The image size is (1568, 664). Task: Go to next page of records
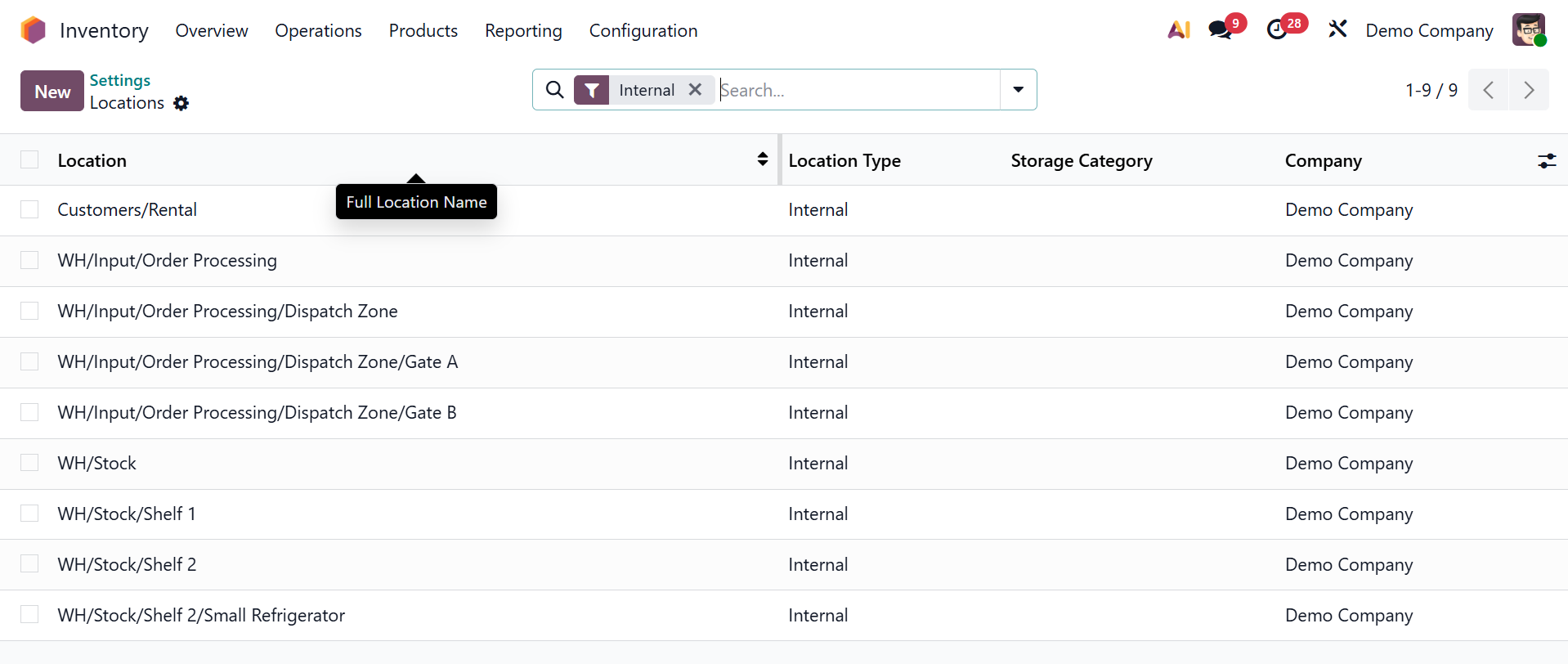coord(1529,90)
